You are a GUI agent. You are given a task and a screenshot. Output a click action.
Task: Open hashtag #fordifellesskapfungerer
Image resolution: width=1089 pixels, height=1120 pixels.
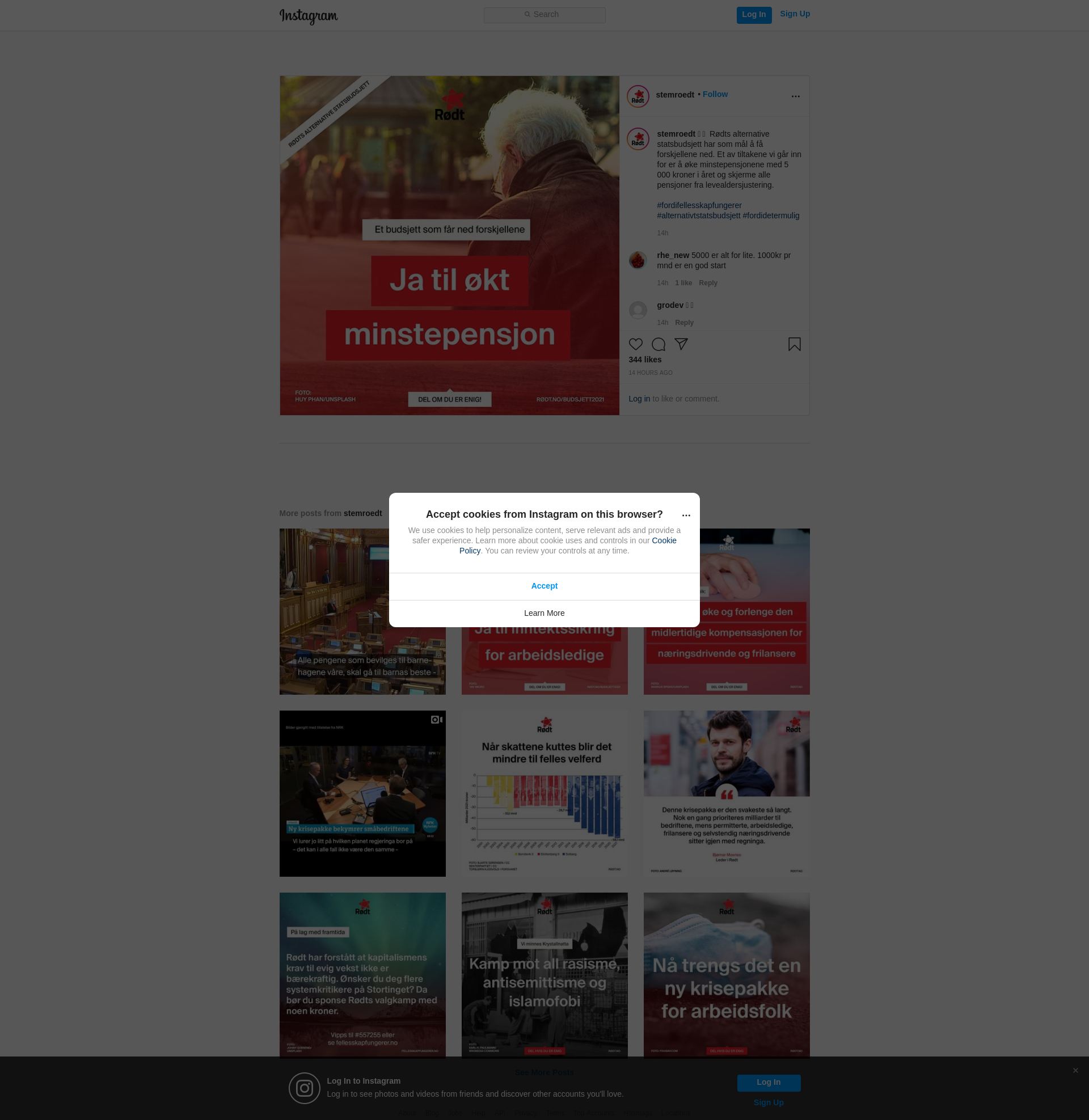[x=699, y=205]
